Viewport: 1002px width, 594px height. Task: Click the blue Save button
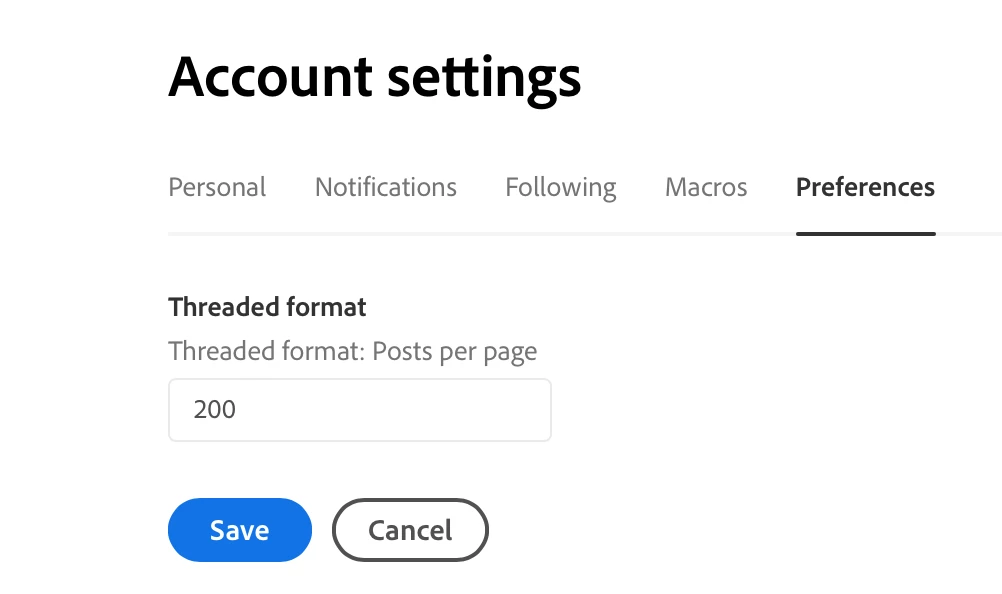240,530
